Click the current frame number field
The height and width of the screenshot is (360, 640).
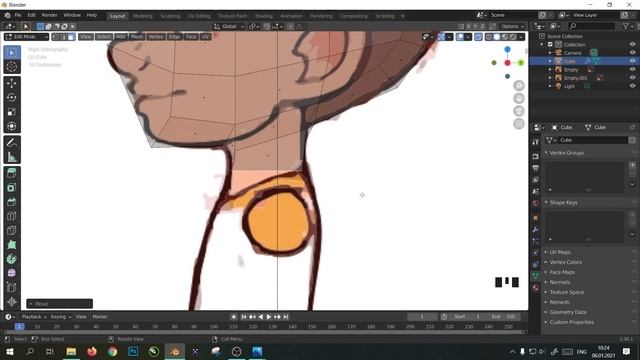[422, 317]
